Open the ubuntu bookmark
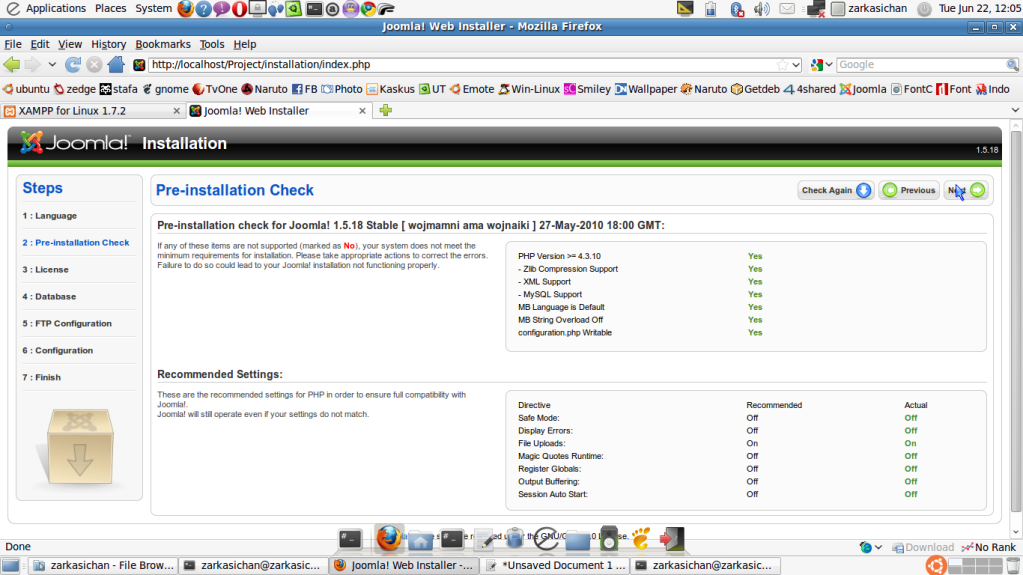The height and width of the screenshot is (575, 1023). click(26, 89)
